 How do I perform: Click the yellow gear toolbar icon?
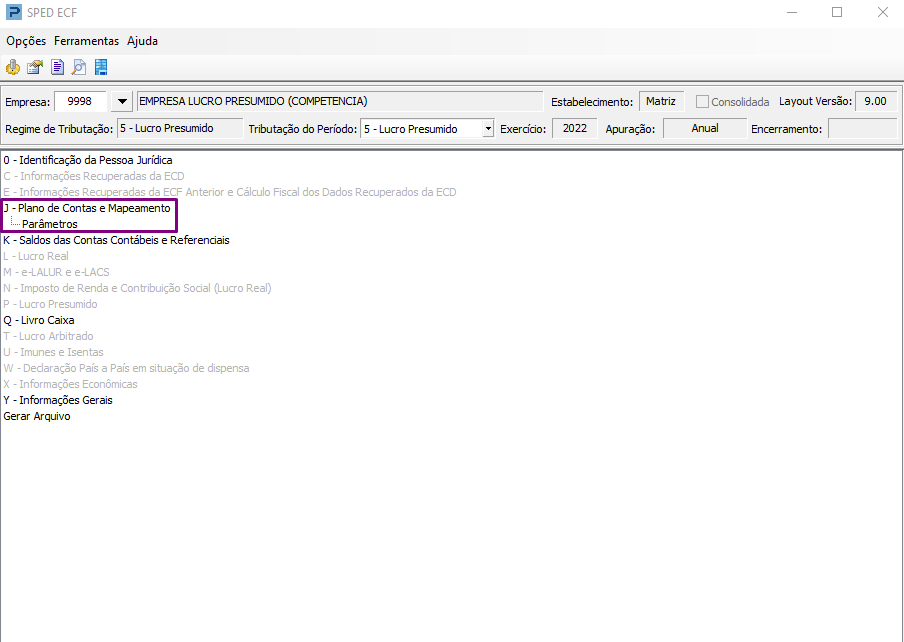click(x=13, y=67)
